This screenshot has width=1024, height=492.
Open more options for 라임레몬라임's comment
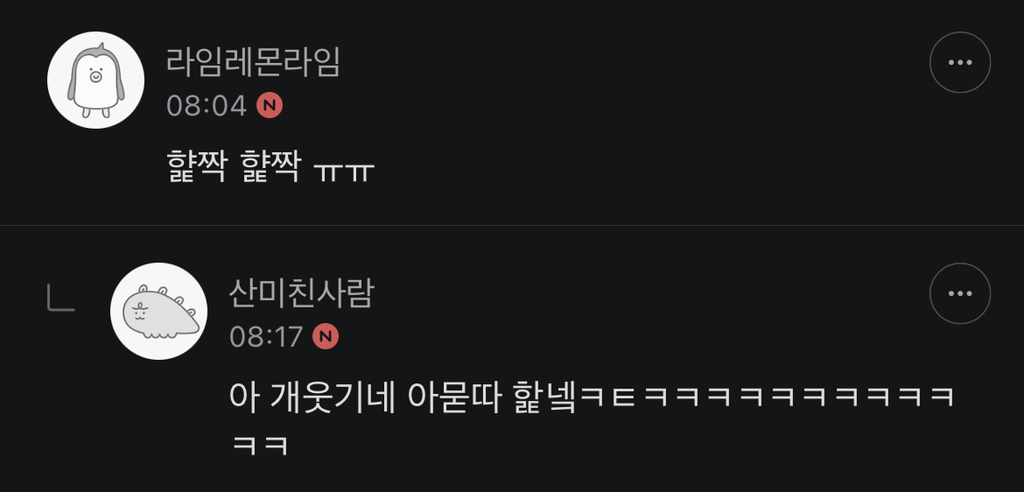959,62
